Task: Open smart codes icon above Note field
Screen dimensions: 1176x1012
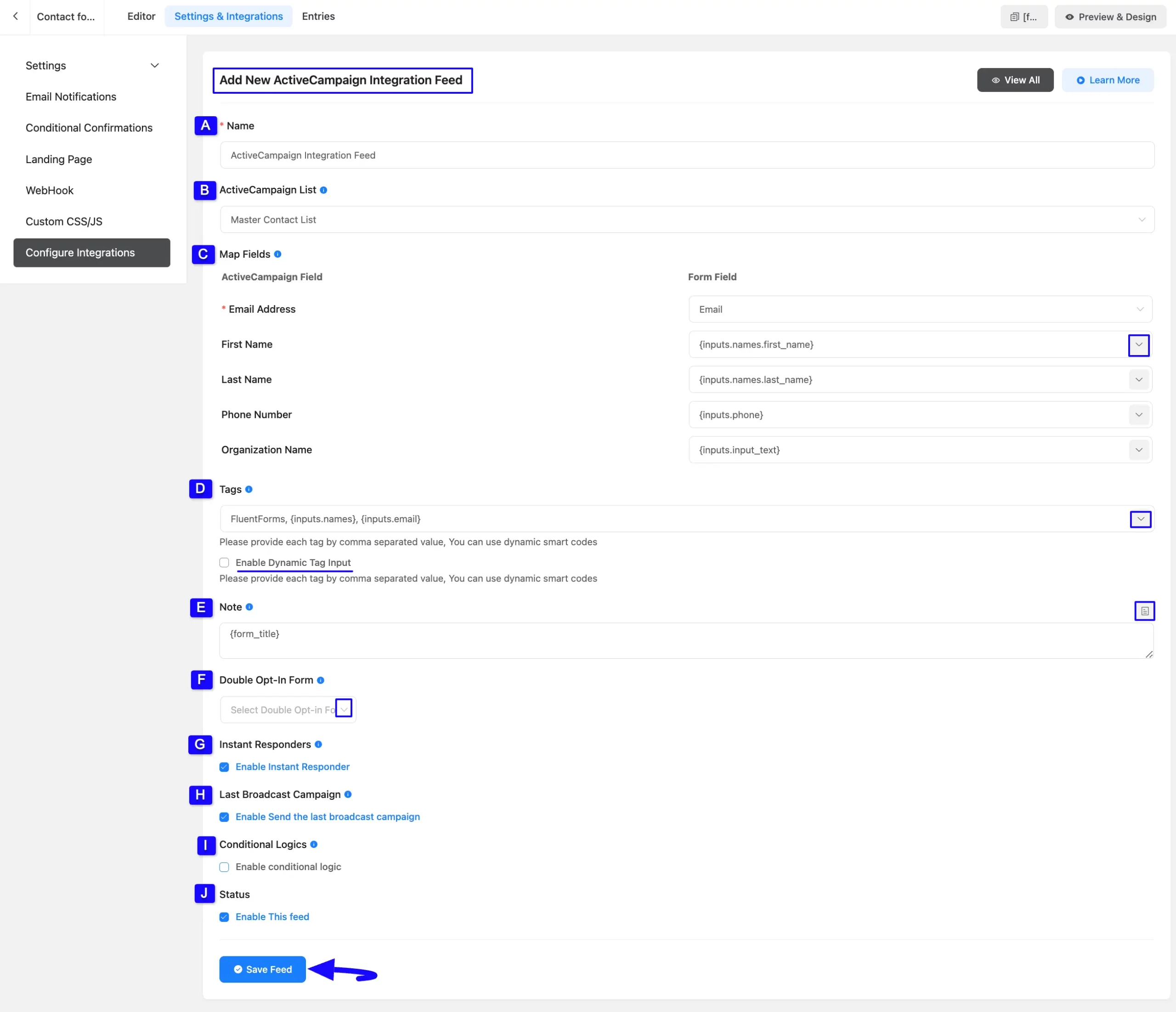Action: point(1144,611)
